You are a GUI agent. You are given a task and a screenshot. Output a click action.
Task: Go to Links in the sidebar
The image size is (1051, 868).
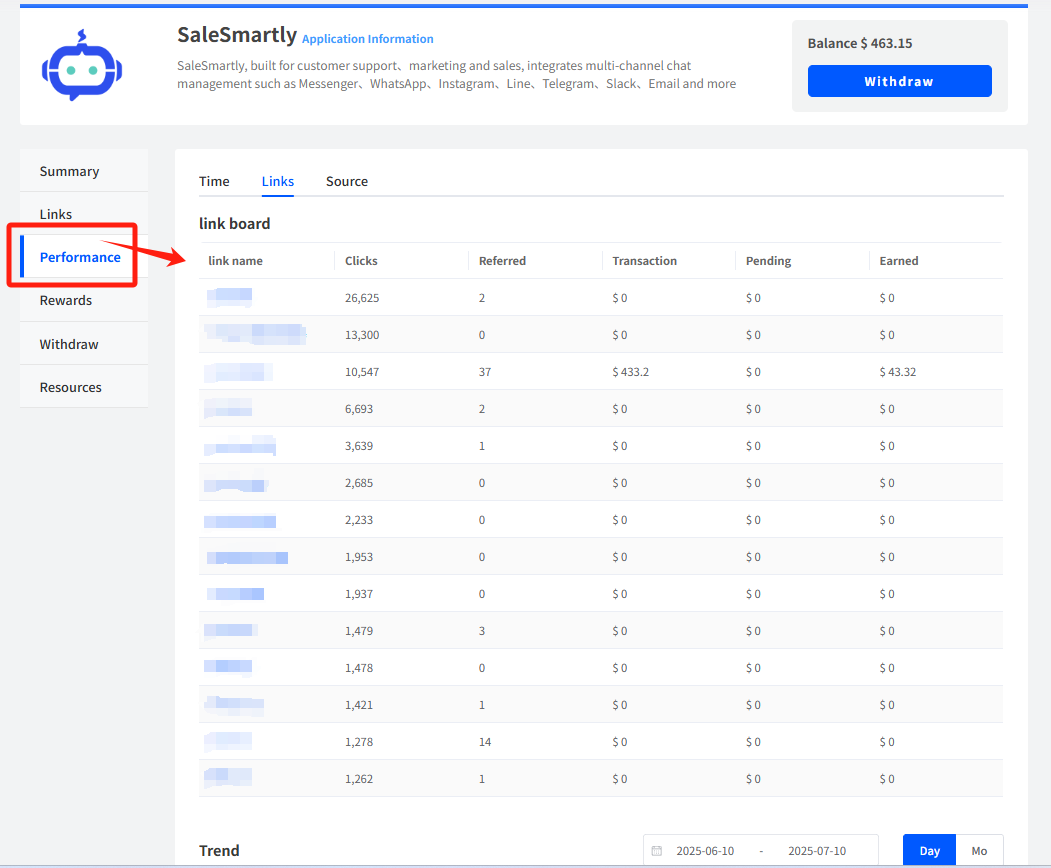click(x=56, y=214)
